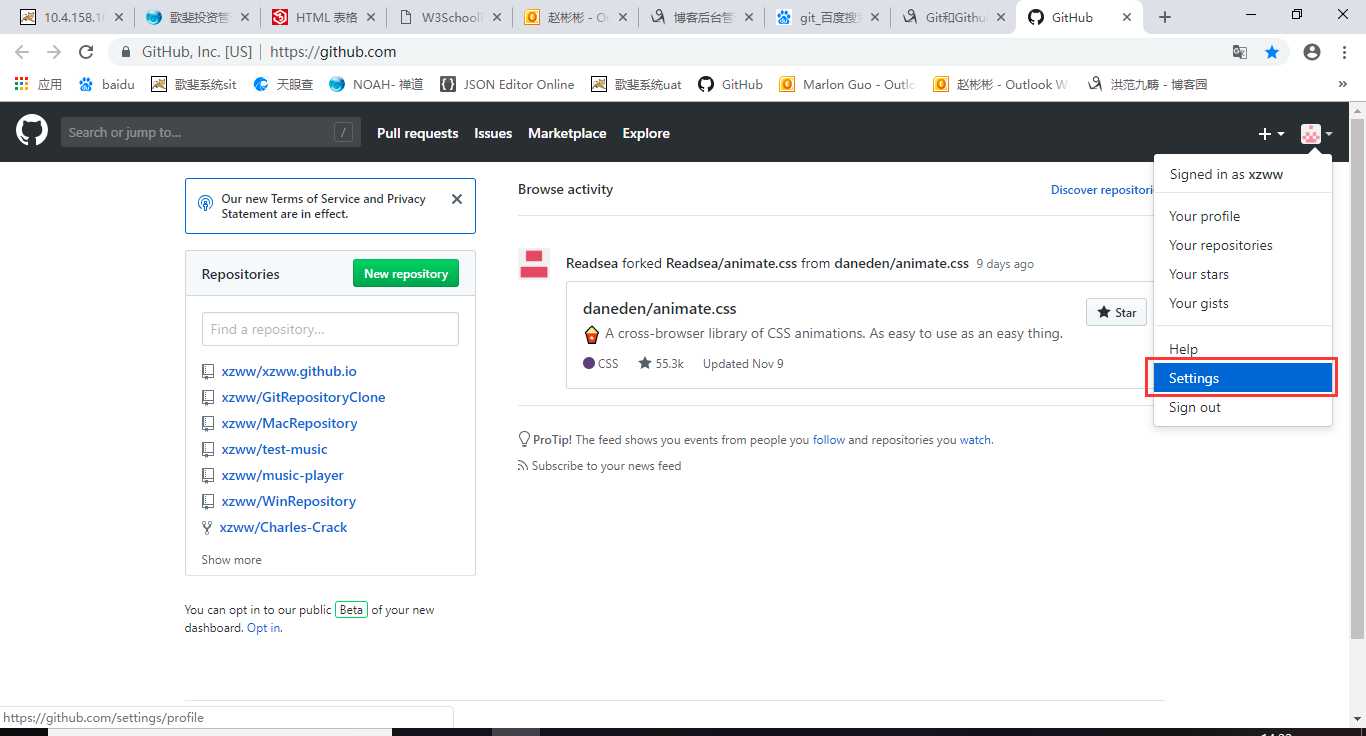Open Pull requests in header
Viewport: 1366px width, 736px height.
coord(417,133)
